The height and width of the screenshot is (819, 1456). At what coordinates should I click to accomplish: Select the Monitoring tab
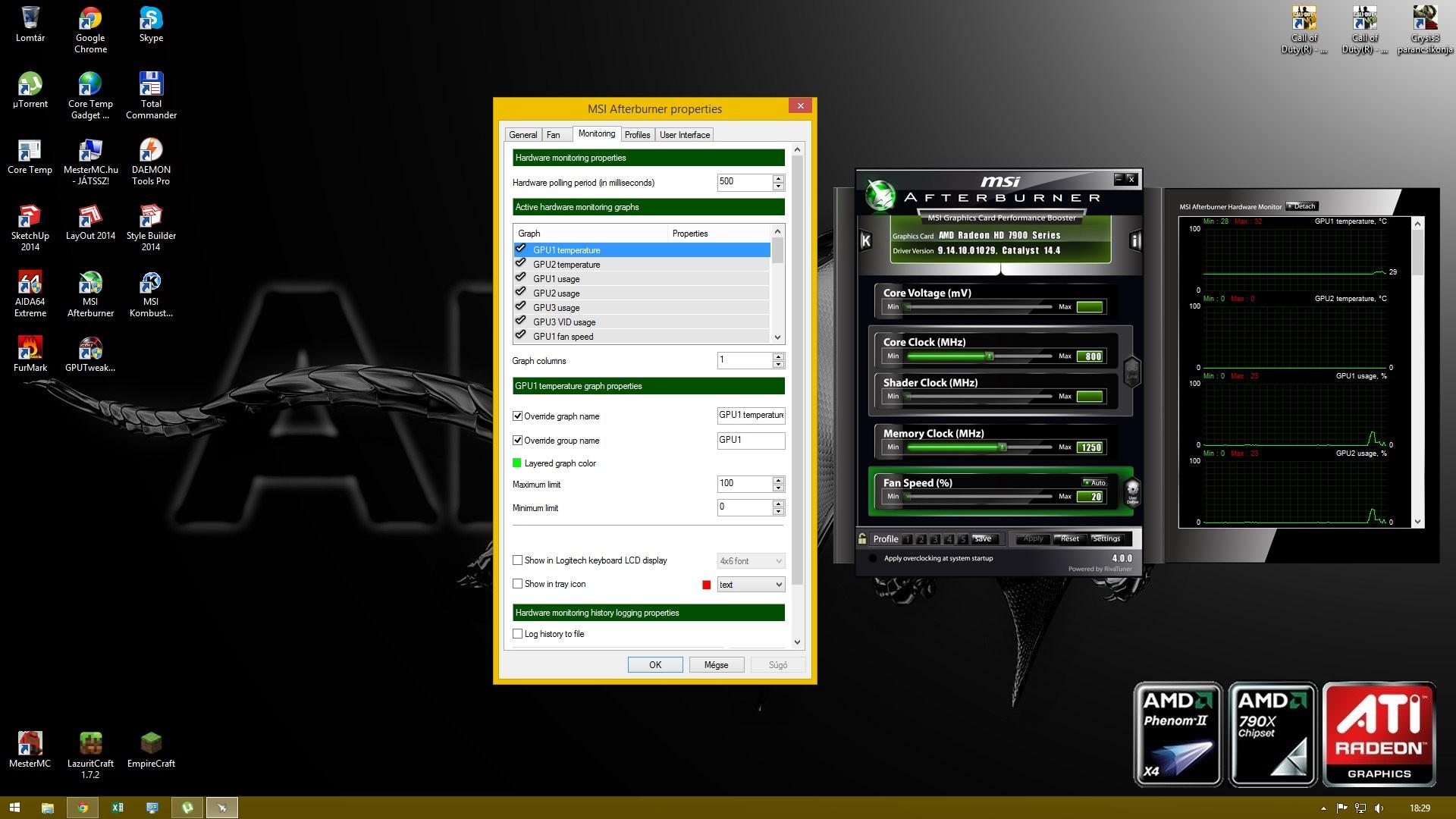597,133
